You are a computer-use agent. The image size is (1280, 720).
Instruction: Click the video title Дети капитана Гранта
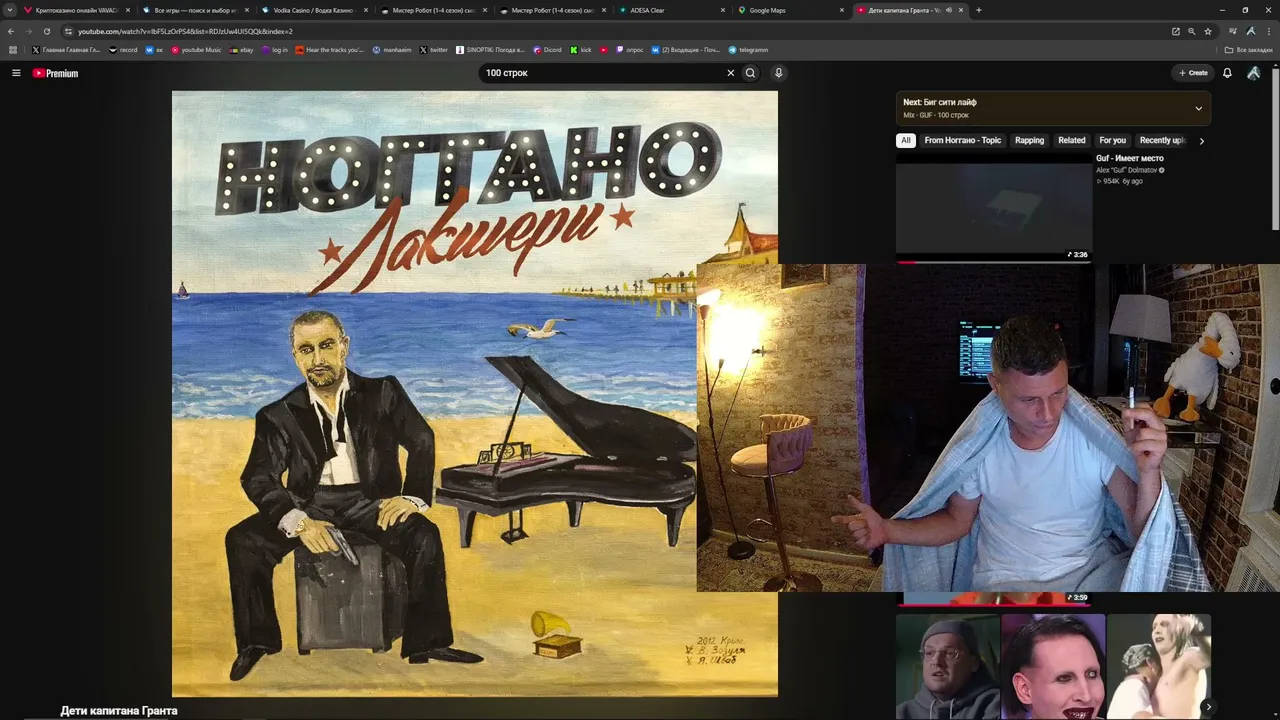coord(119,711)
